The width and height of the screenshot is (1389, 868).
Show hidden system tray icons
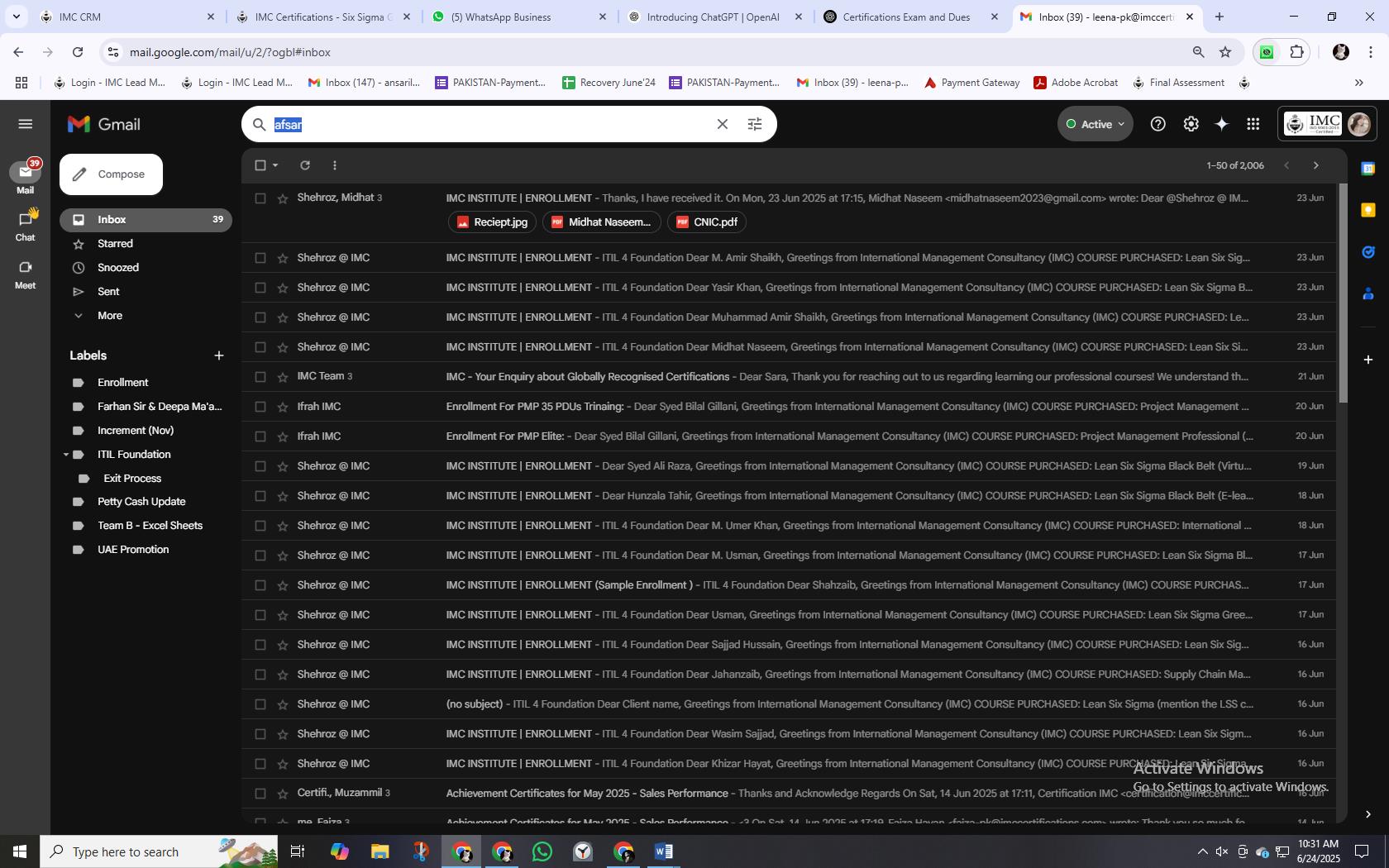(x=1202, y=851)
